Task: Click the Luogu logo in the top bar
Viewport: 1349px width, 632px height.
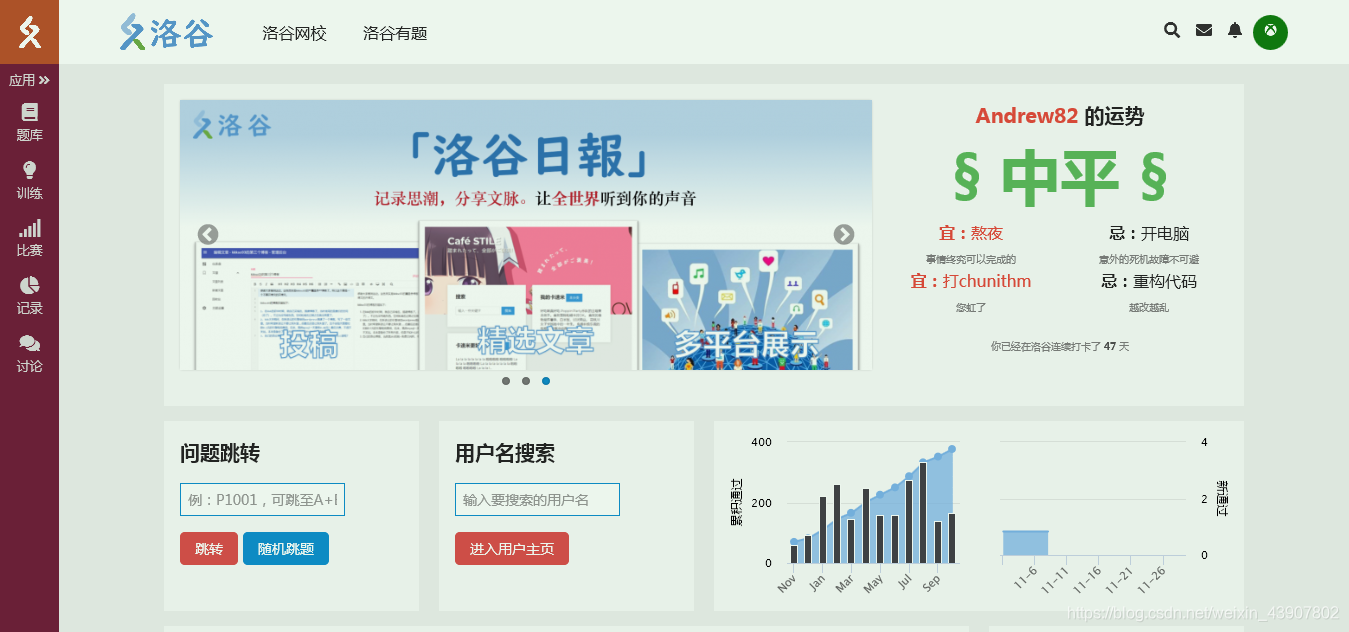Action: click(165, 32)
